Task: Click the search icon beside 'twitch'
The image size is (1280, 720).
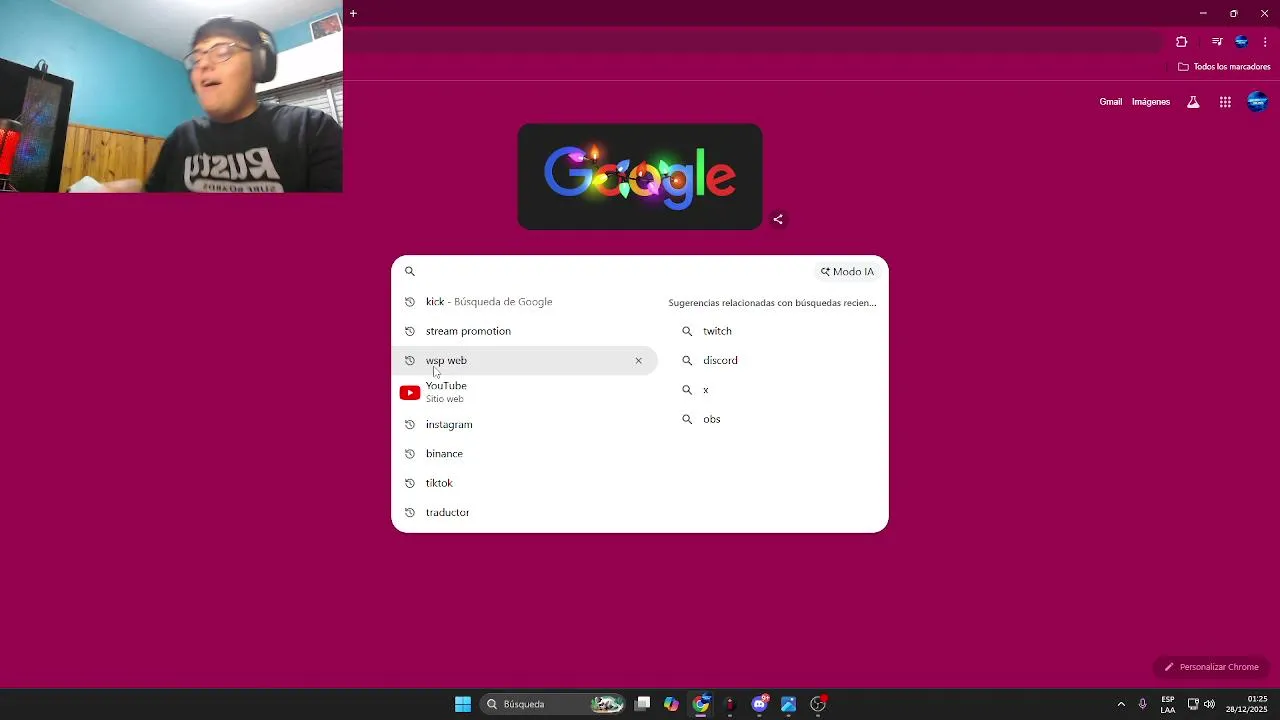Action: 687,331
